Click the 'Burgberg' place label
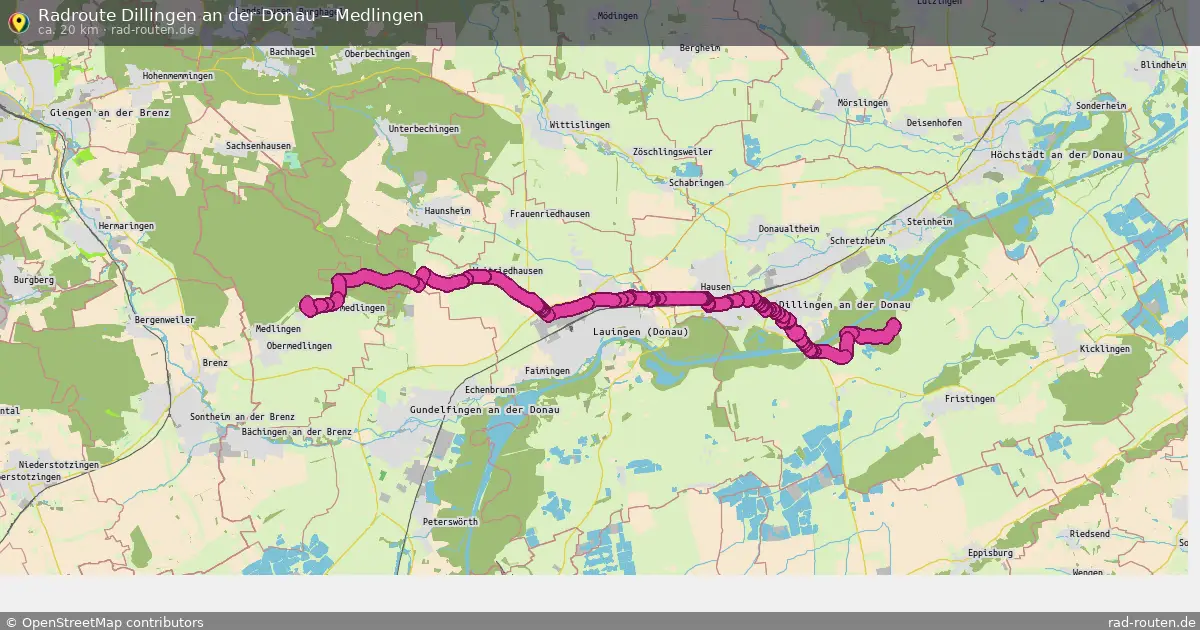This screenshot has width=1200, height=630. [33, 281]
